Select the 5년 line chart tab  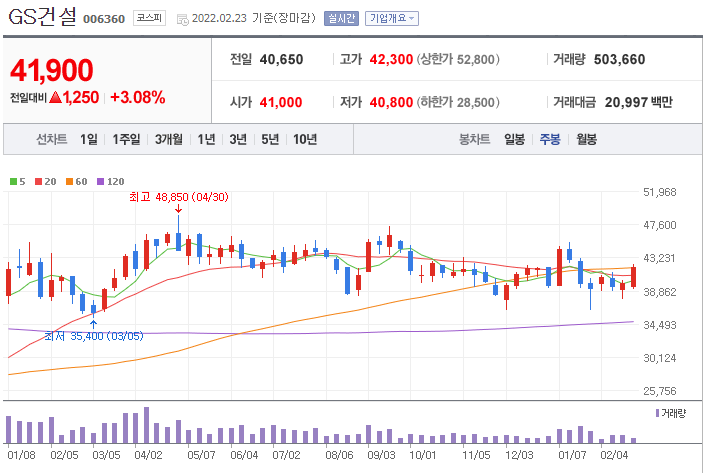270,139
